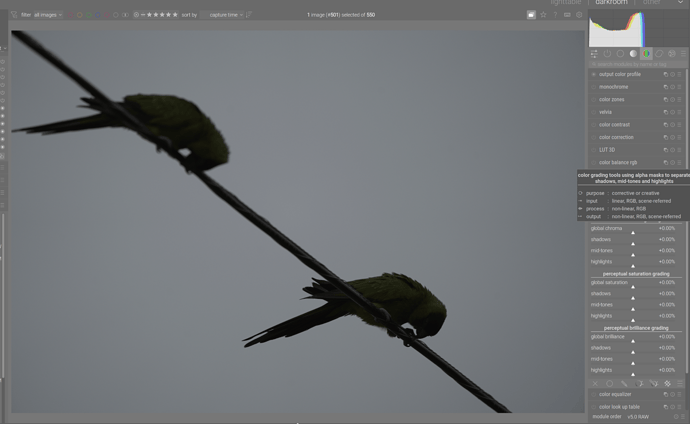This screenshot has height=424, width=690.
Task: Switch to the lighttable view
Action: [565, 3]
